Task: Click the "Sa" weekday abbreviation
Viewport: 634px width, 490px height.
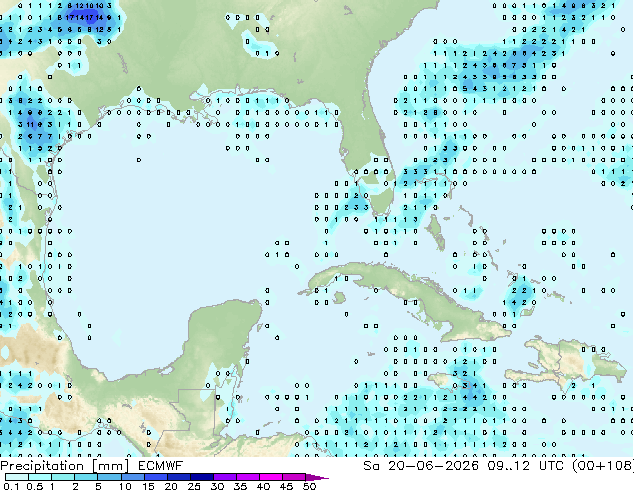Action: [x=371, y=466]
